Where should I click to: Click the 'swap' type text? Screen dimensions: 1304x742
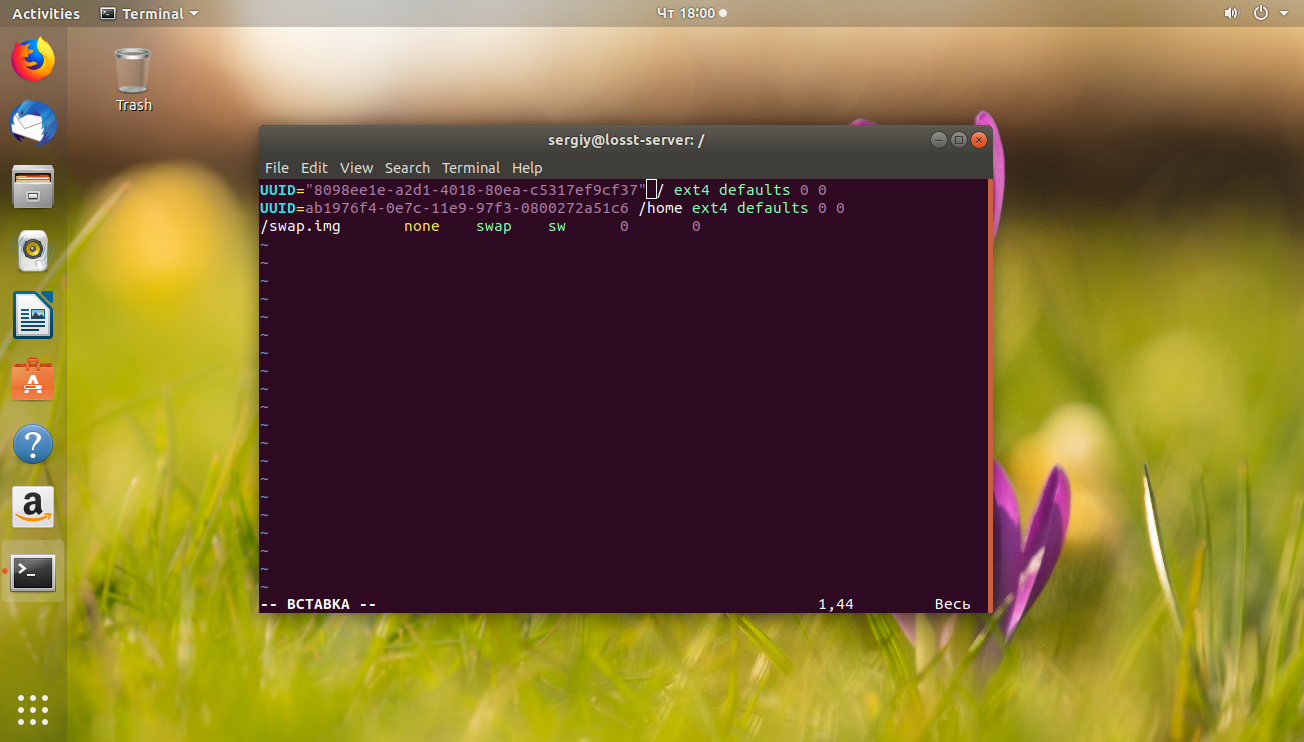pyautogui.click(x=494, y=226)
